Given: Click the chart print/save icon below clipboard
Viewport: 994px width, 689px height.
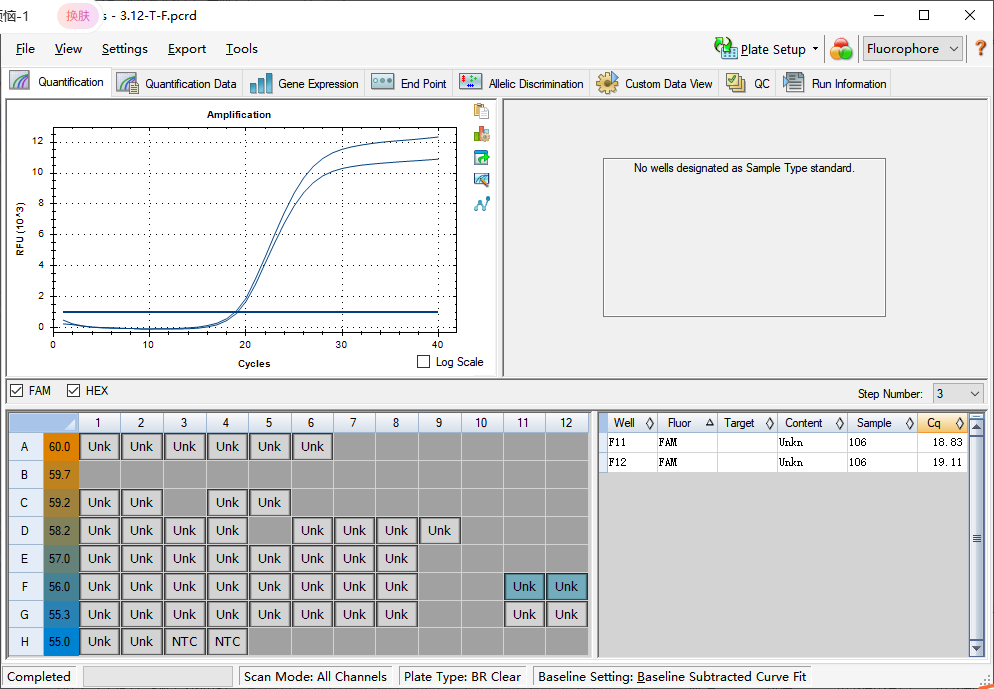Looking at the screenshot, I should (481, 134).
